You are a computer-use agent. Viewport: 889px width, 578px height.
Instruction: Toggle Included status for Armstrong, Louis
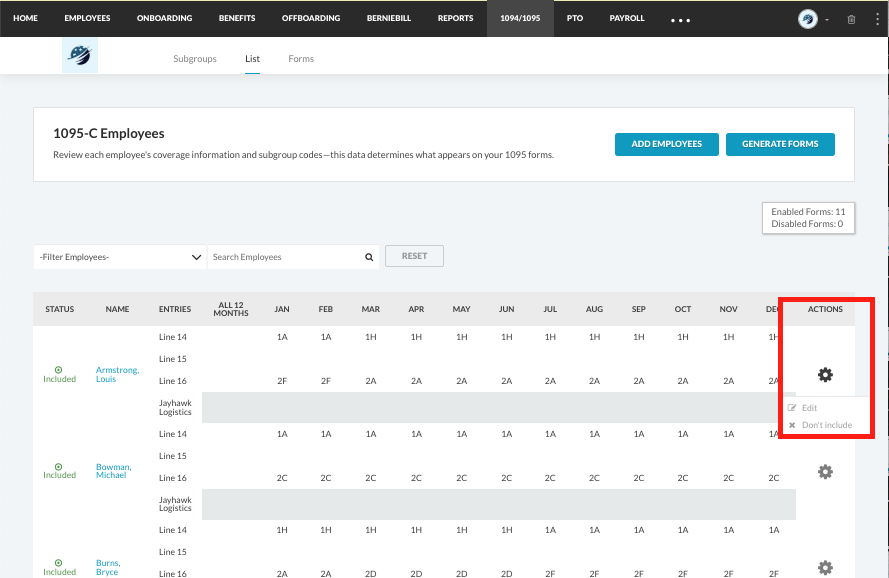click(x=59, y=374)
